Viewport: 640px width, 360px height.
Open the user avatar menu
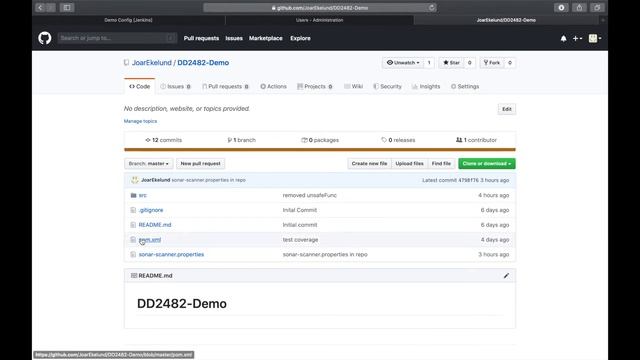[x=595, y=38]
